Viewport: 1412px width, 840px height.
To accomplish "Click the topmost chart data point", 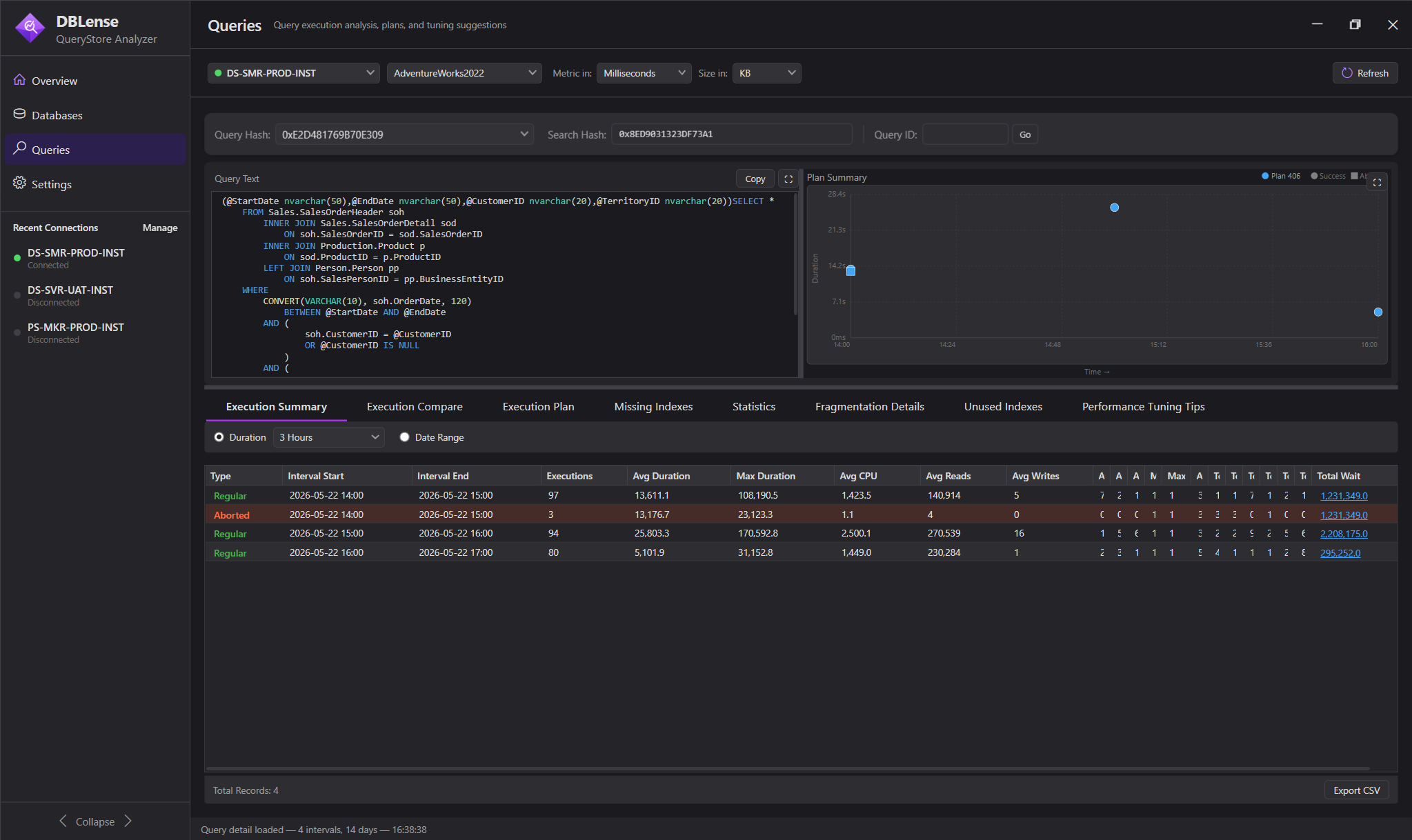I will [x=1114, y=208].
